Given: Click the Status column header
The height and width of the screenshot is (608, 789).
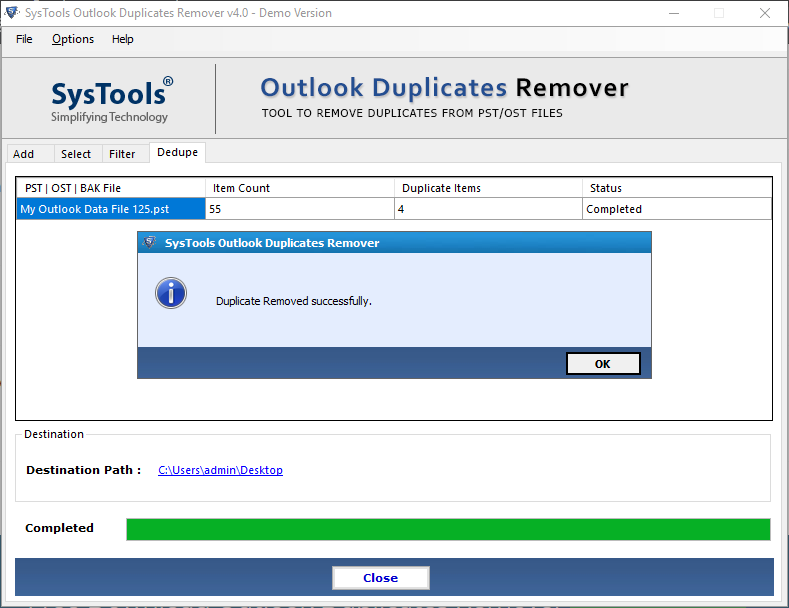Looking at the screenshot, I should [x=677, y=188].
